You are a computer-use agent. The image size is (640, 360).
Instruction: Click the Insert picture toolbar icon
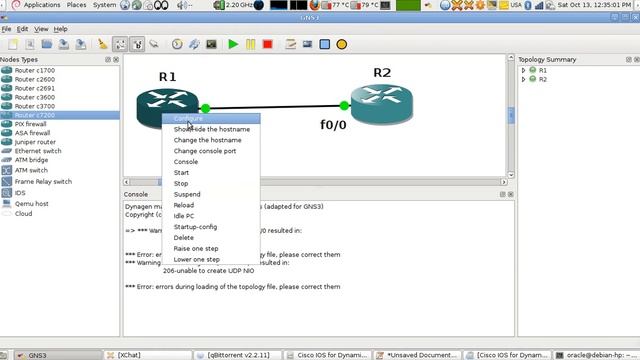tap(307, 44)
